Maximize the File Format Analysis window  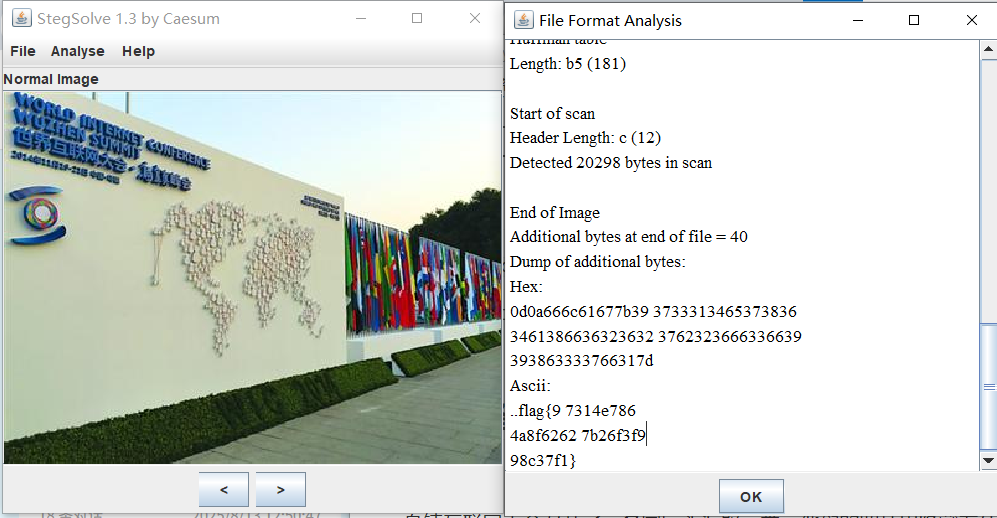pyautogui.click(x=914, y=20)
